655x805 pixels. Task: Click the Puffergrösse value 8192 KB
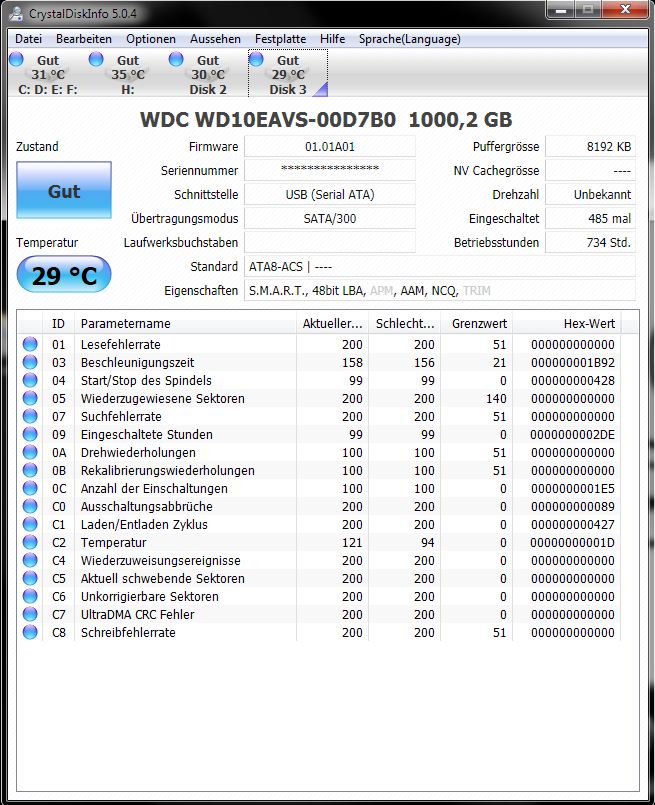coord(590,147)
